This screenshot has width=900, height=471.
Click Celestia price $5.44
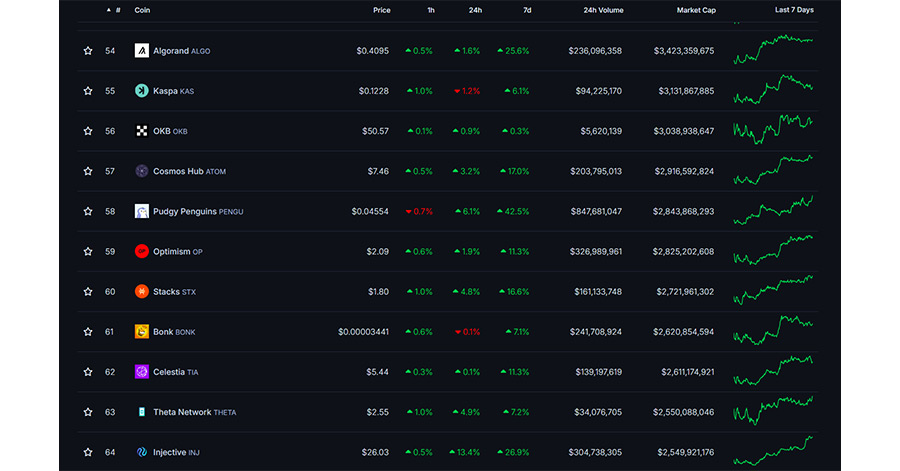378,372
